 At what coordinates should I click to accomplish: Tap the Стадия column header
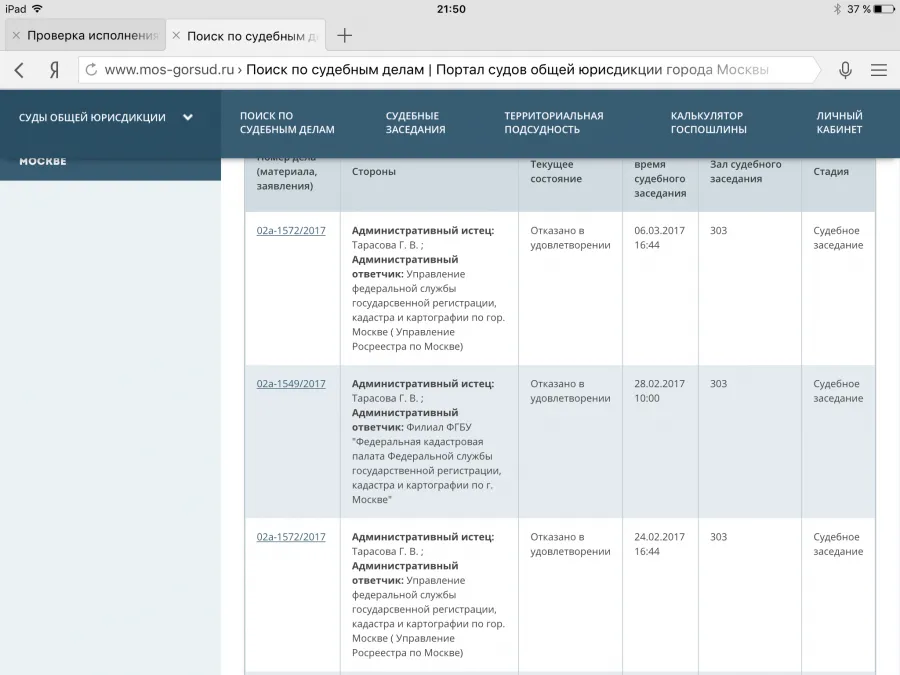pos(831,172)
